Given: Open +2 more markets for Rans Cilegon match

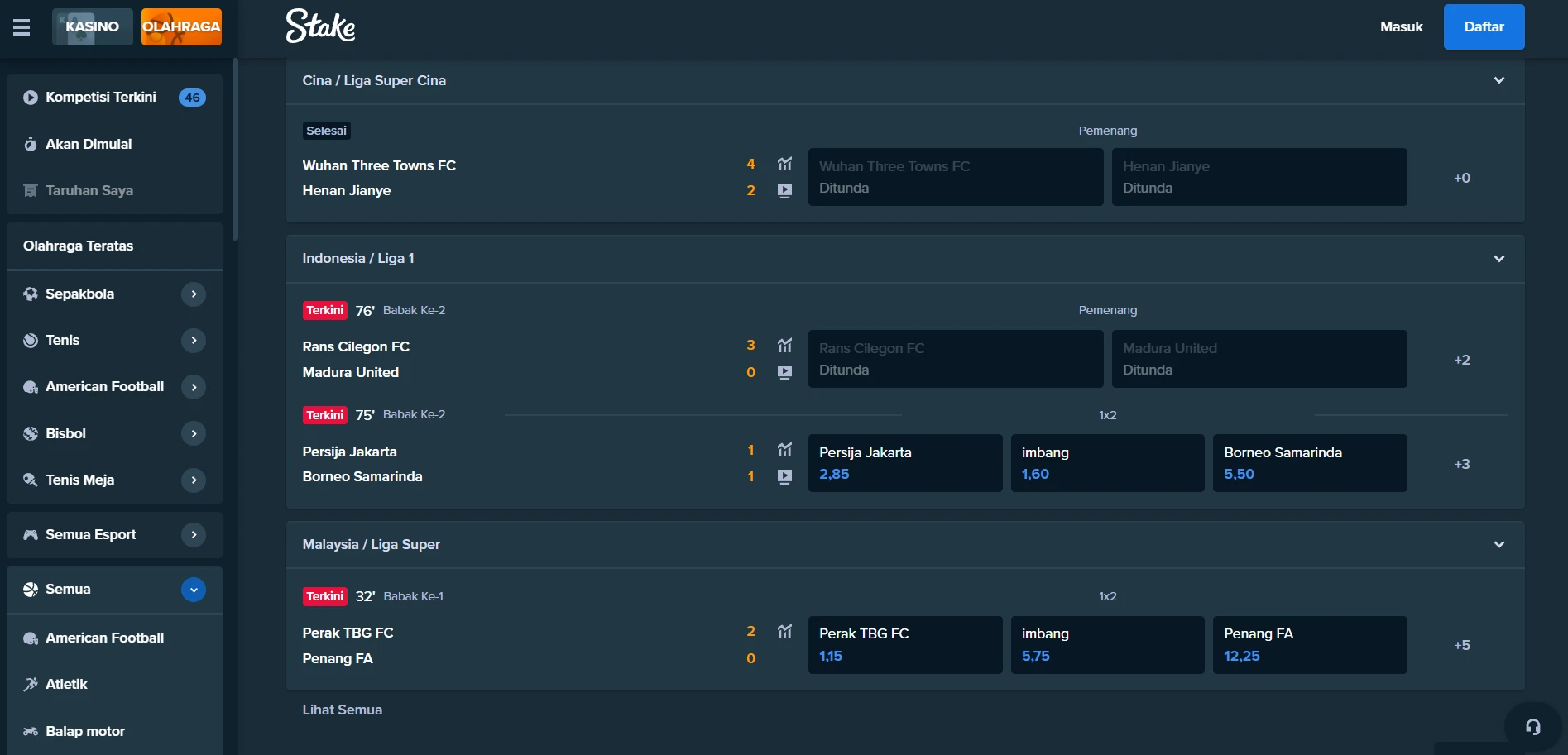Looking at the screenshot, I should click(1462, 360).
